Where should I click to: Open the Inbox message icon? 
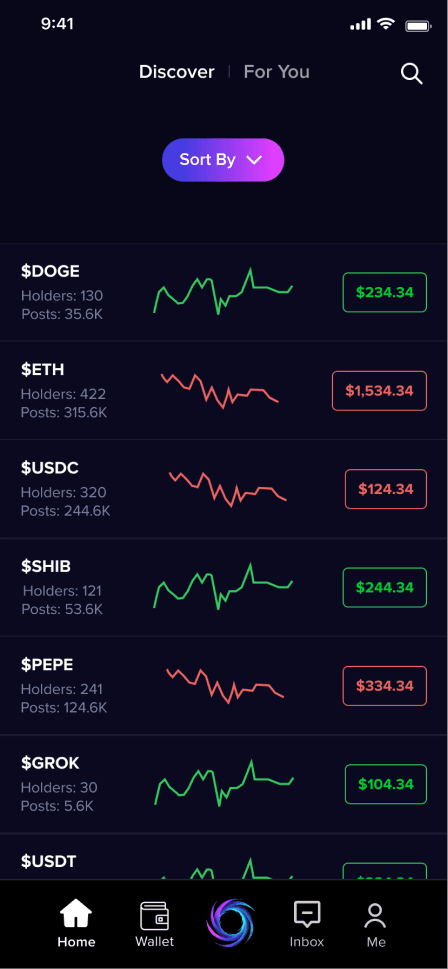coord(307,915)
